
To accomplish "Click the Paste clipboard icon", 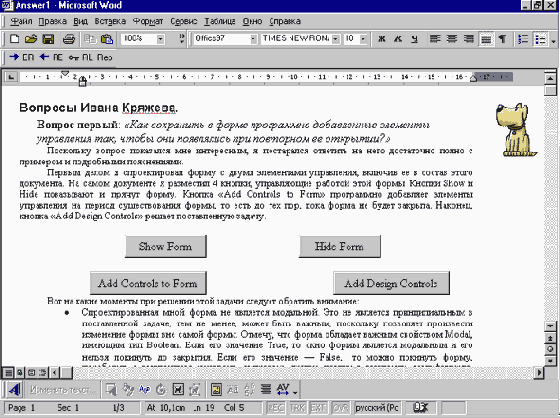I will tap(107, 39).
